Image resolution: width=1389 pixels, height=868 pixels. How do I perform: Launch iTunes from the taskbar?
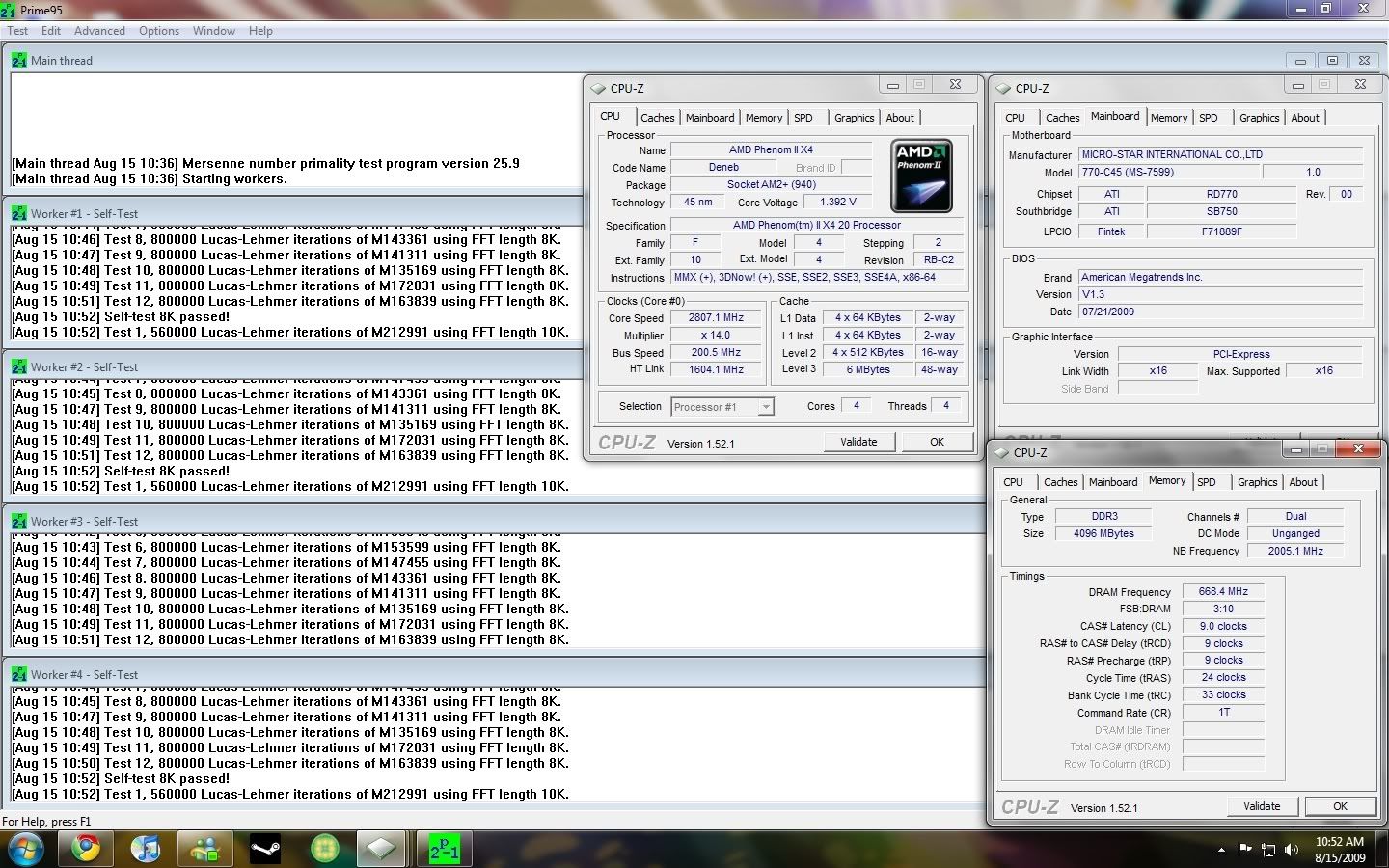(146, 849)
